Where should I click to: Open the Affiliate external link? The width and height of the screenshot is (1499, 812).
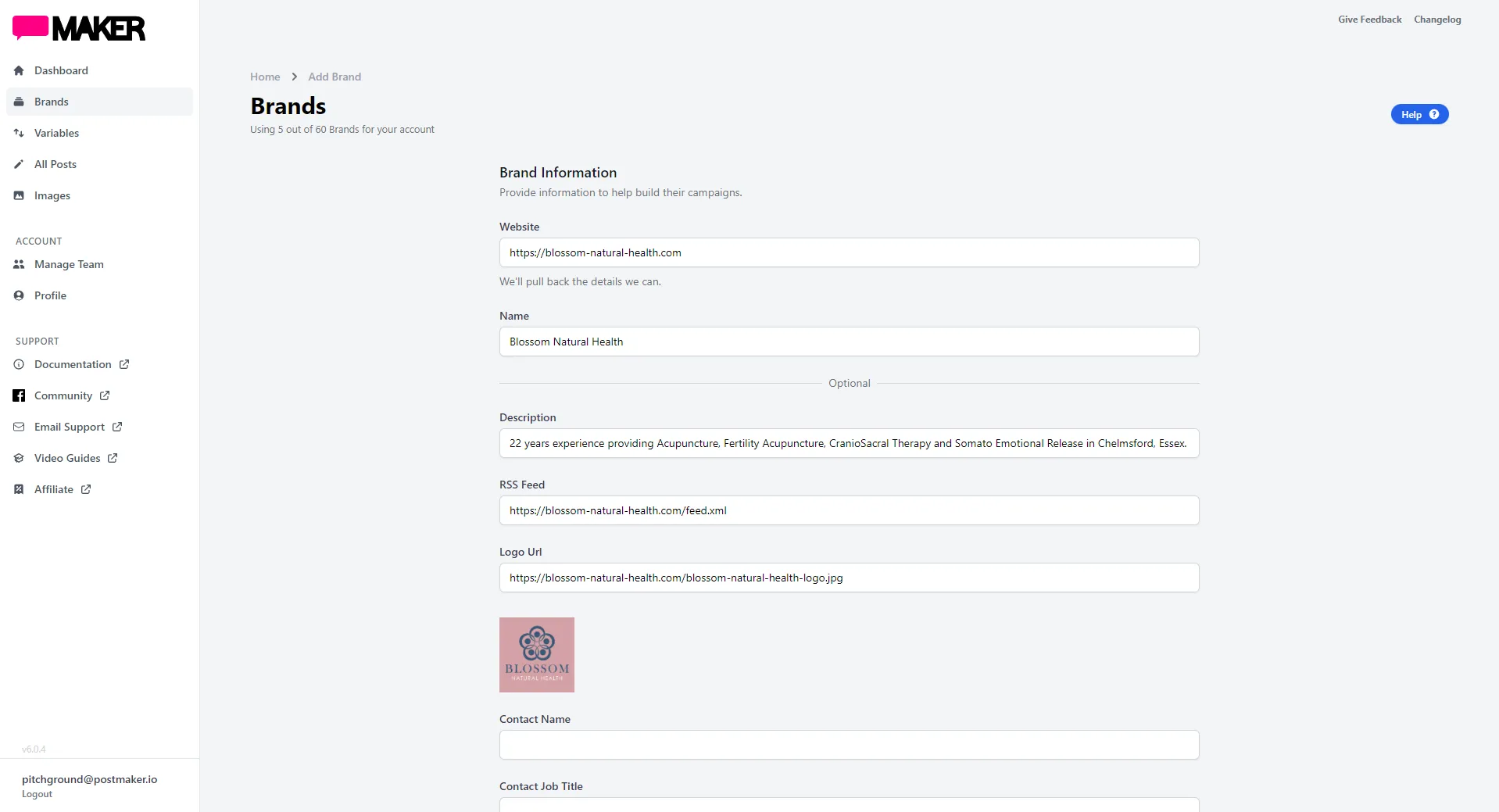coord(54,489)
